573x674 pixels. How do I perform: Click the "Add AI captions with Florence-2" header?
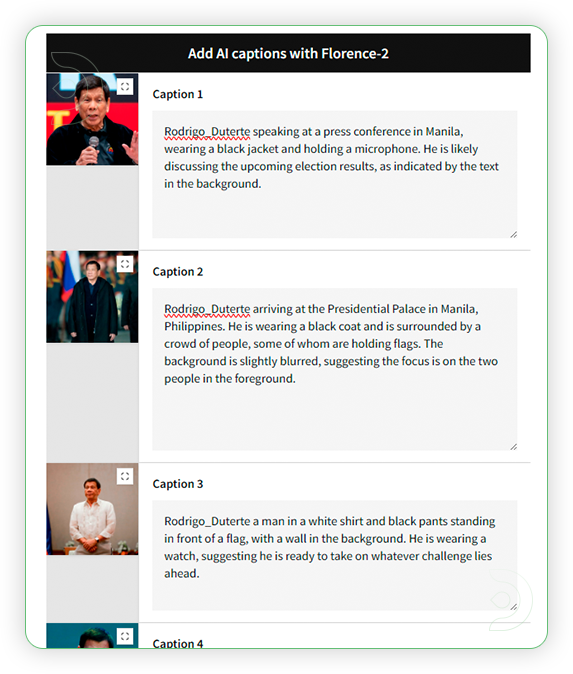click(288, 53)
